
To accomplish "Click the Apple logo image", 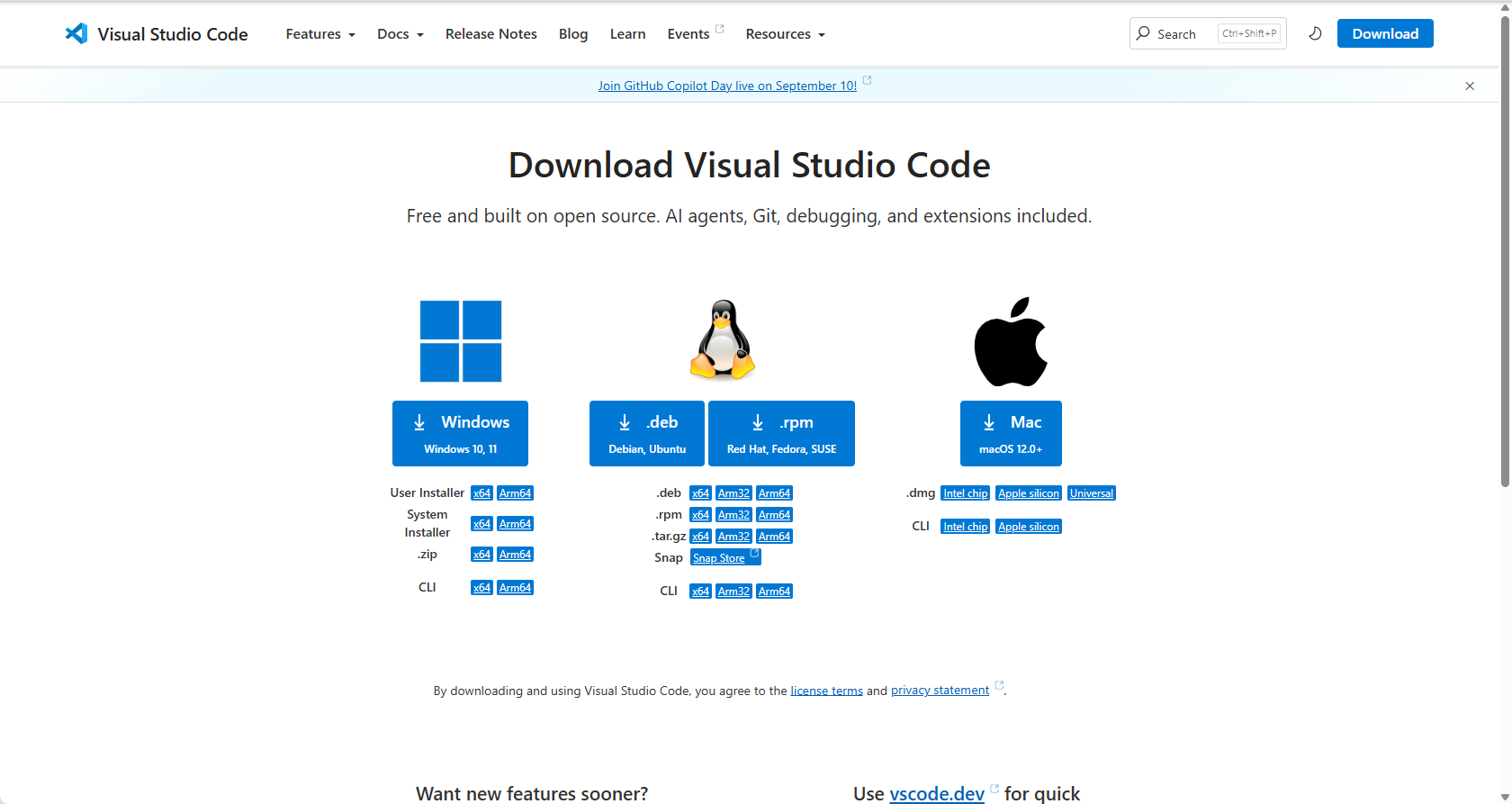I will pyautogui.click(x=1011, y=341).
